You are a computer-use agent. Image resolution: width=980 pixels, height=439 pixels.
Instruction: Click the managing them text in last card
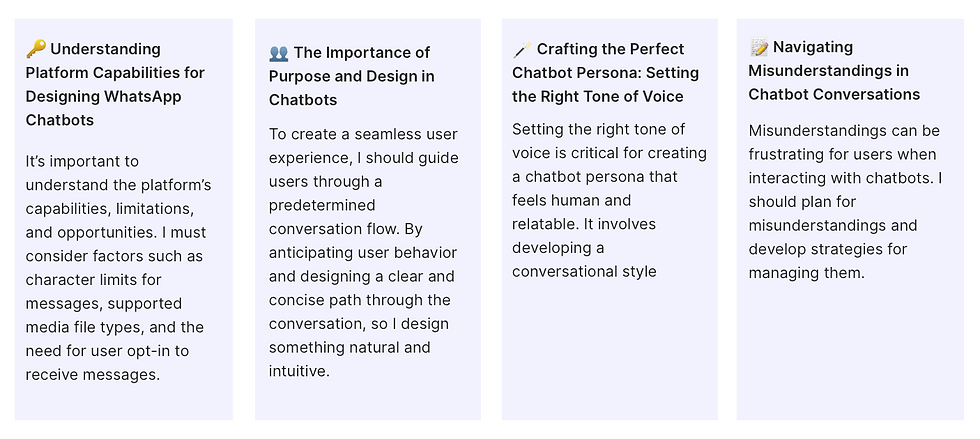(805, 273)
